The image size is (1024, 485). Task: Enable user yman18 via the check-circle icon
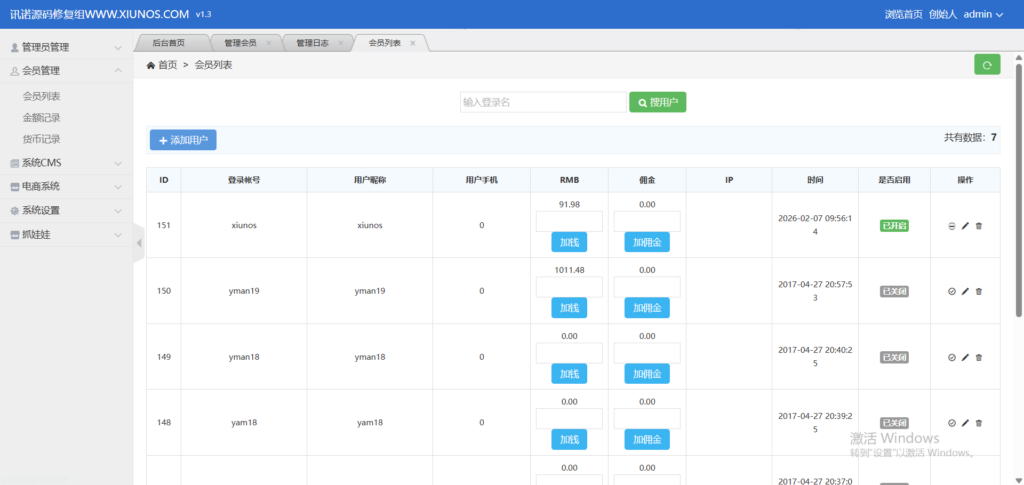click(951, 358)
